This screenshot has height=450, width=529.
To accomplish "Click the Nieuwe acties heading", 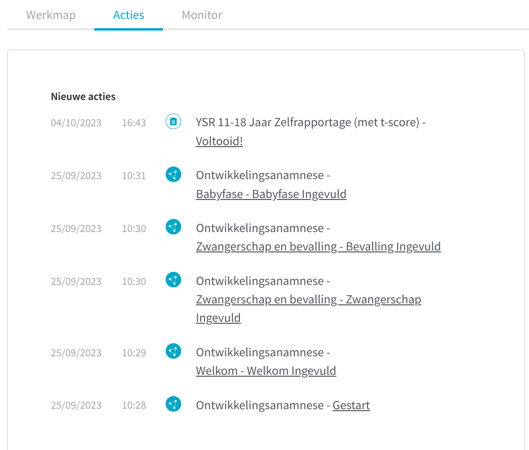I will pyautogui.click(x=83, y=96).
